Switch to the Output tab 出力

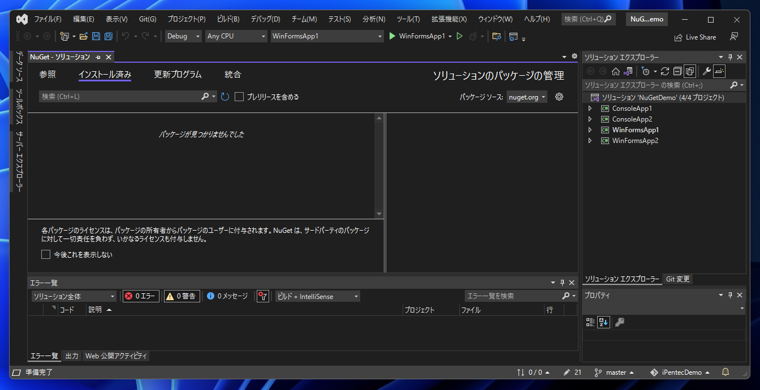point(72,356)
